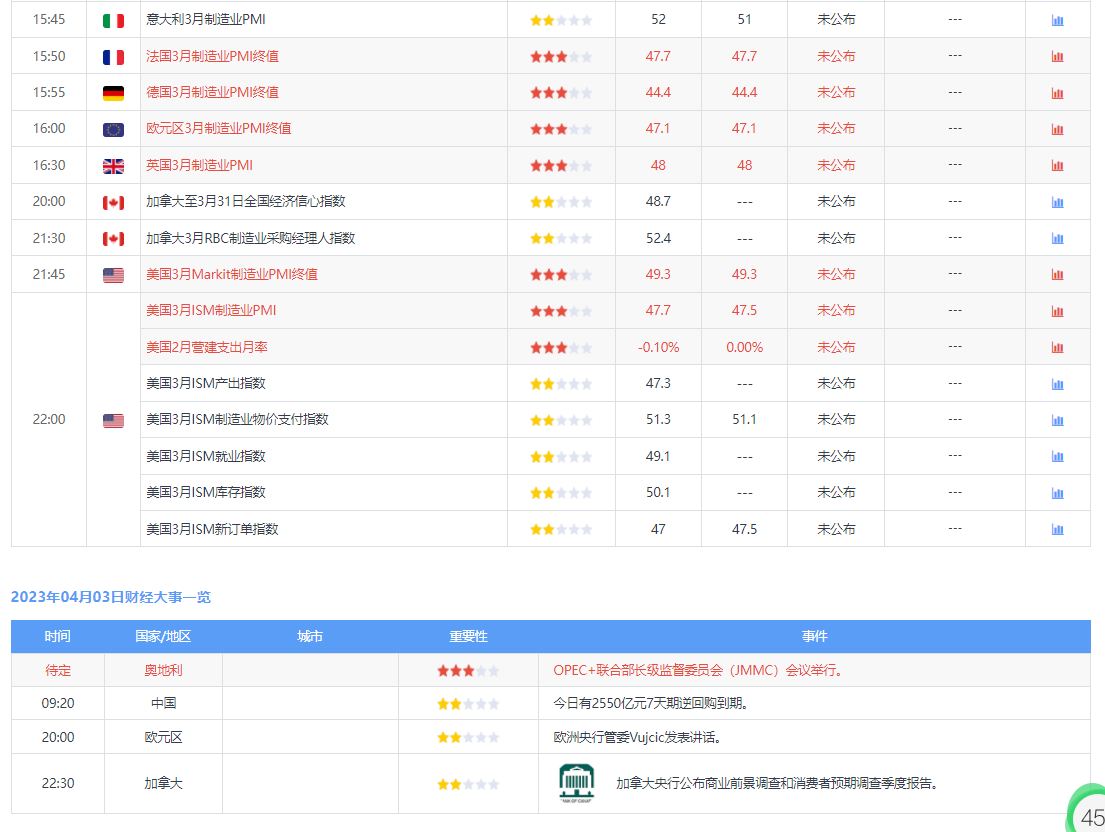Click the US flag icon at 21:45
Viewport: 1105px width, 832px height.
point(113,275)
